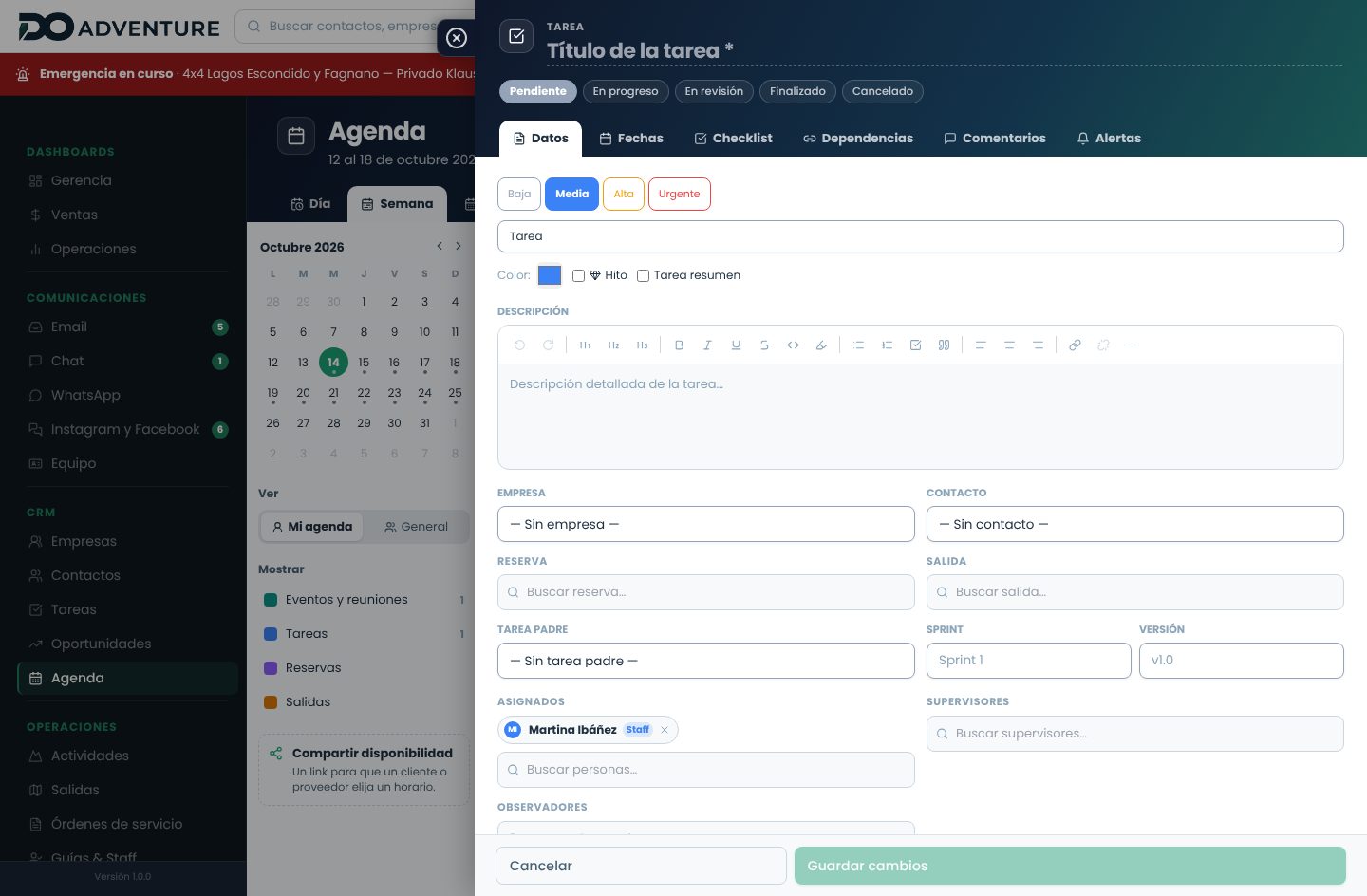The image size is (1367, 896).
Task: Switch to the Fechas tab
Action: (x=631, y=139)
